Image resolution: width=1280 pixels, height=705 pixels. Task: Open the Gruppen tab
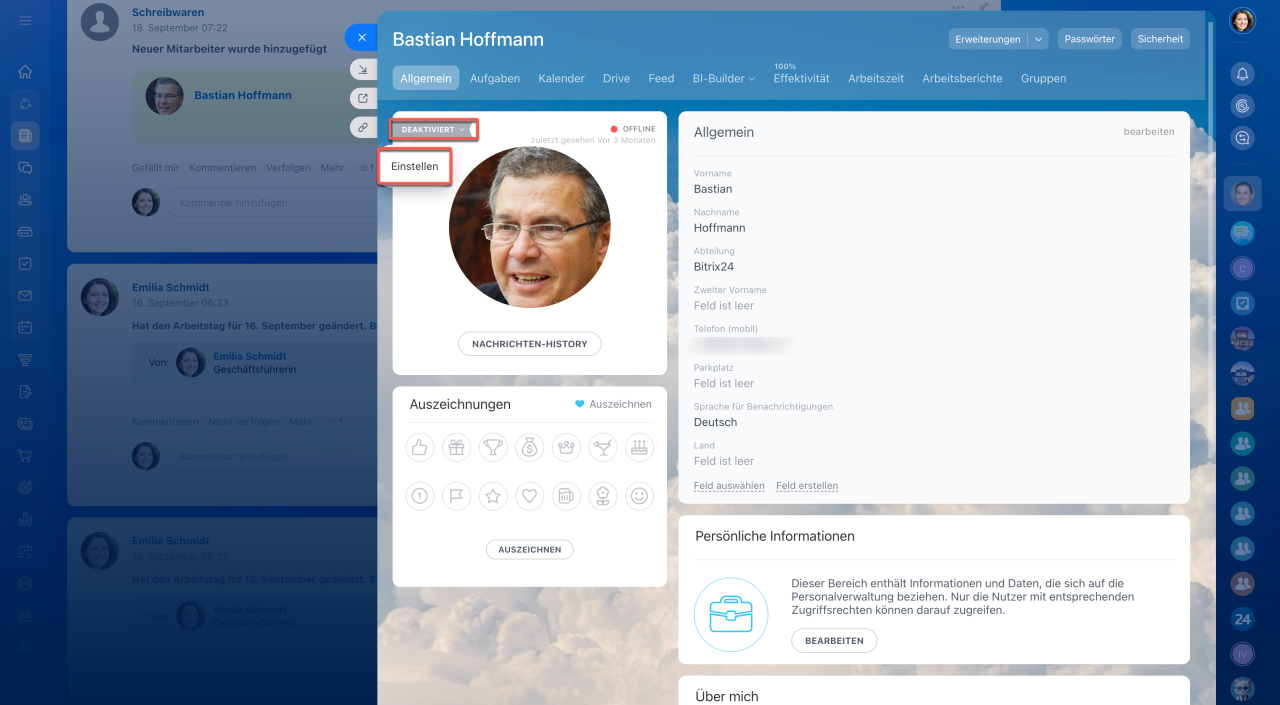(x=1043, y=78)
